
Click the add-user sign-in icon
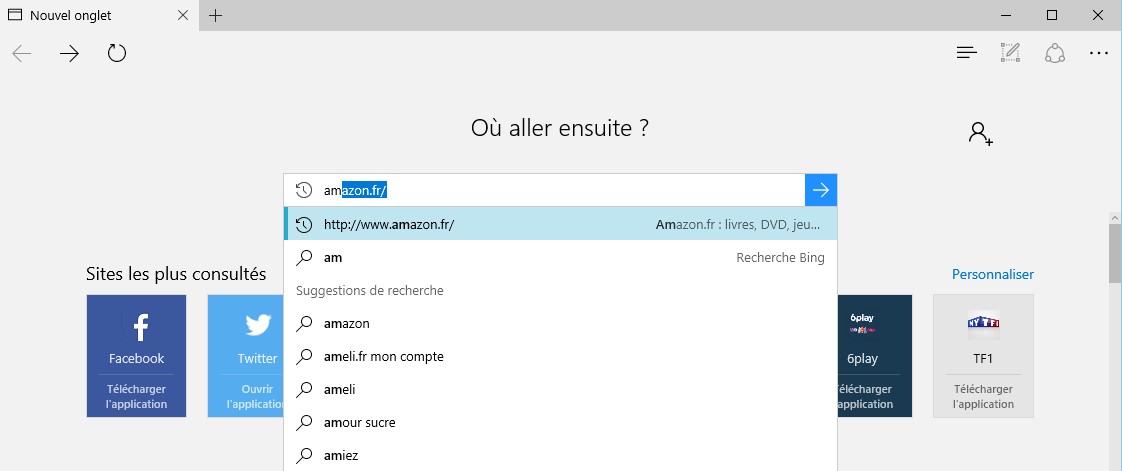tap(980, 134)
